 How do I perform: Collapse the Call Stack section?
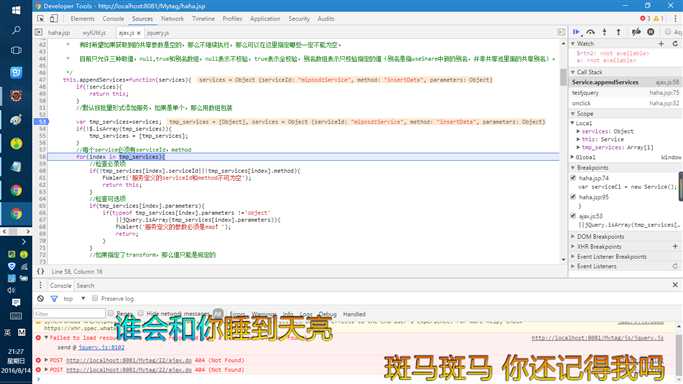pos(573,72)
